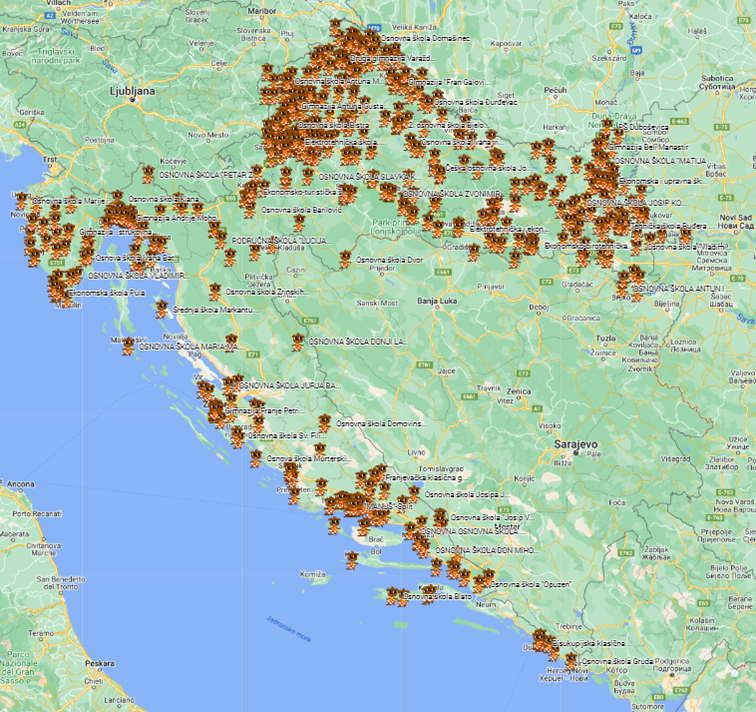Click marker beside Osnovna škola Zrinskih label
The image size is (756, 712).
[x=215, y=292]
